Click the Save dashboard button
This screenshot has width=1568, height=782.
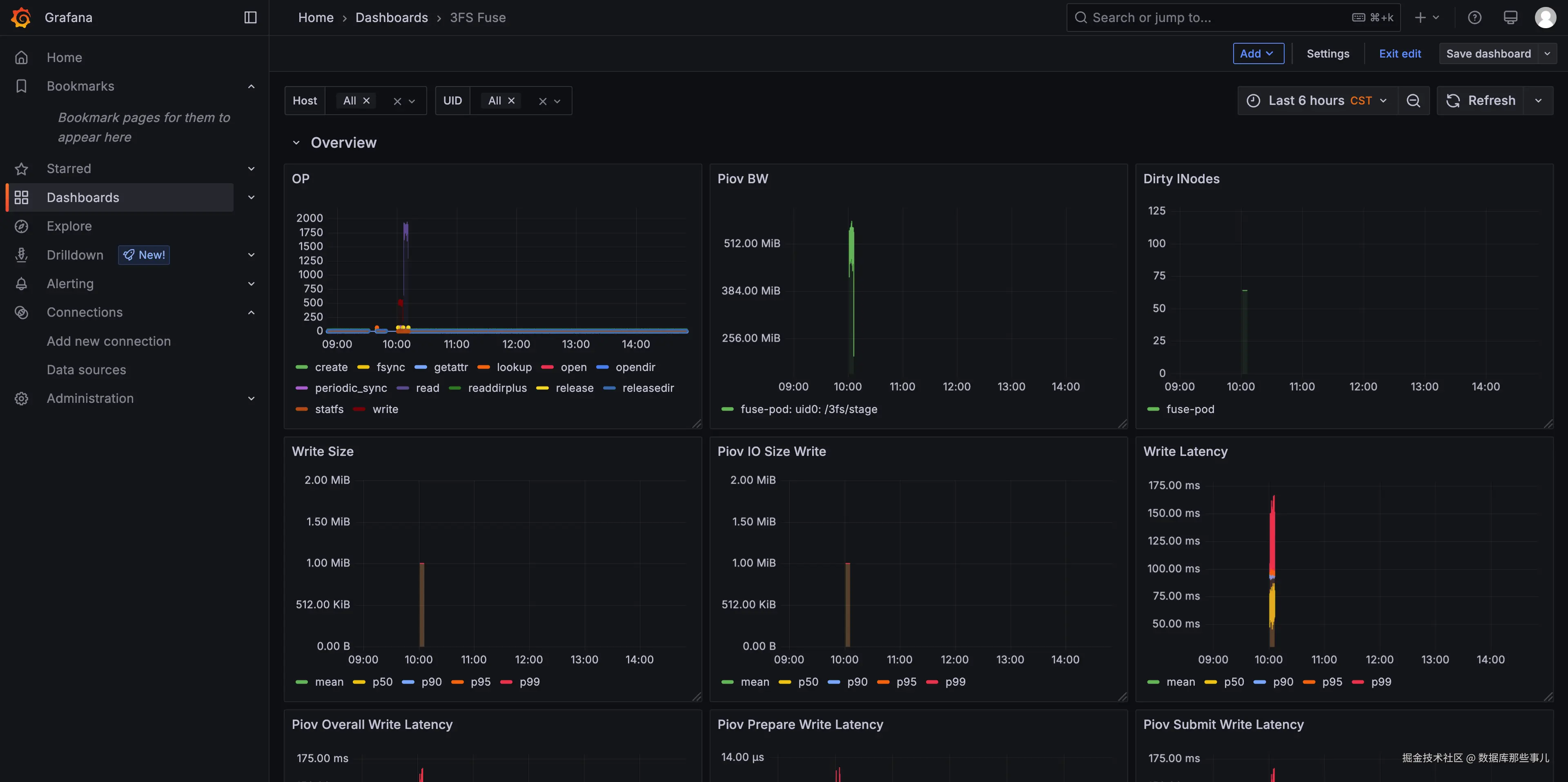click(x=1488, y=53)
